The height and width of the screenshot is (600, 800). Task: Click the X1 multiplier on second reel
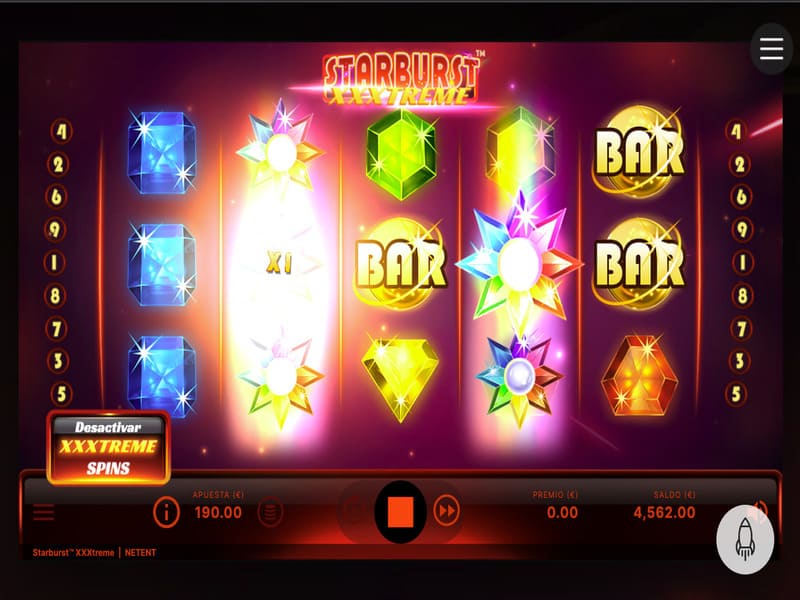(279, 264)
